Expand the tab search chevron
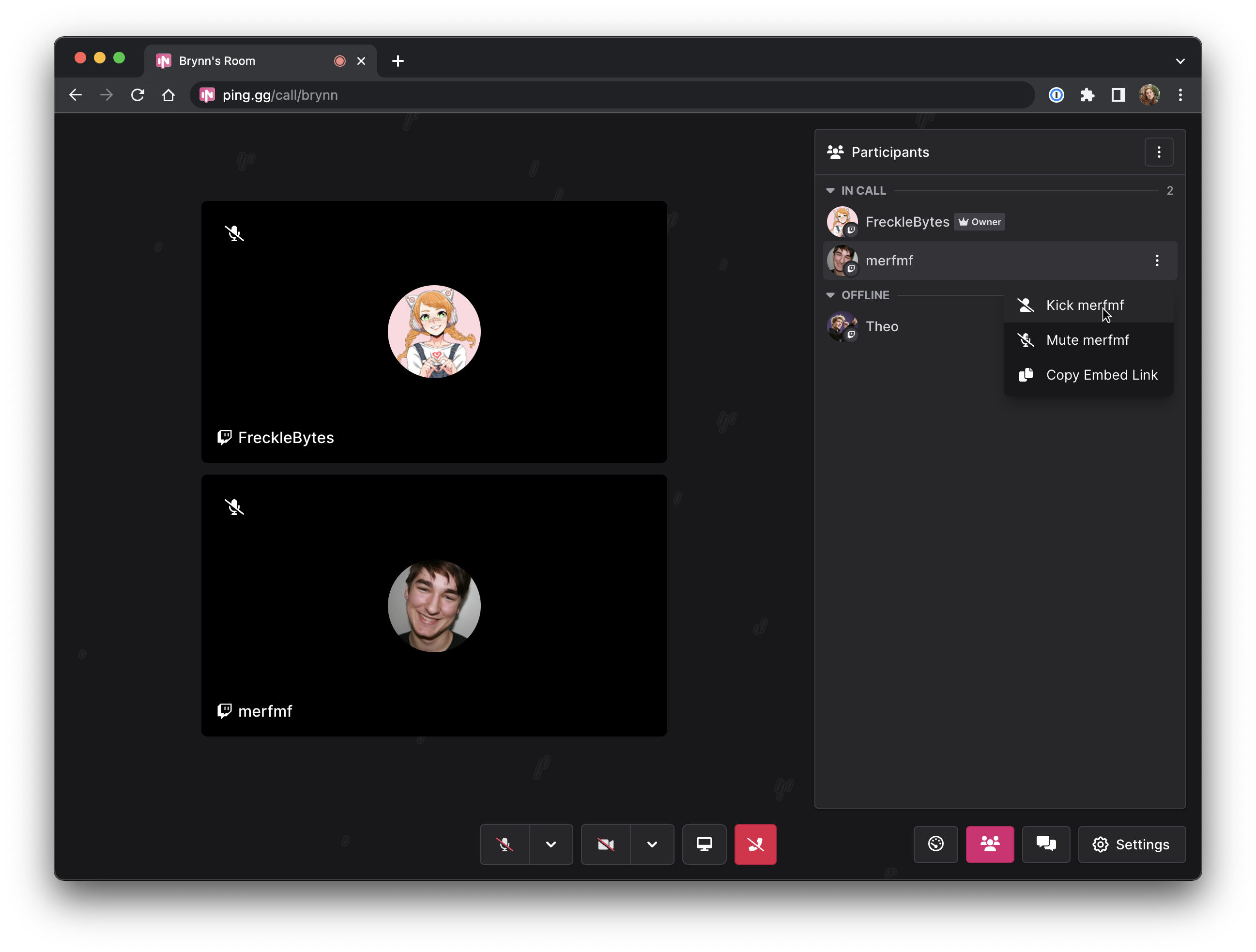The width and height of the screenshot is (1256, 952). [x=1180, y=61]
